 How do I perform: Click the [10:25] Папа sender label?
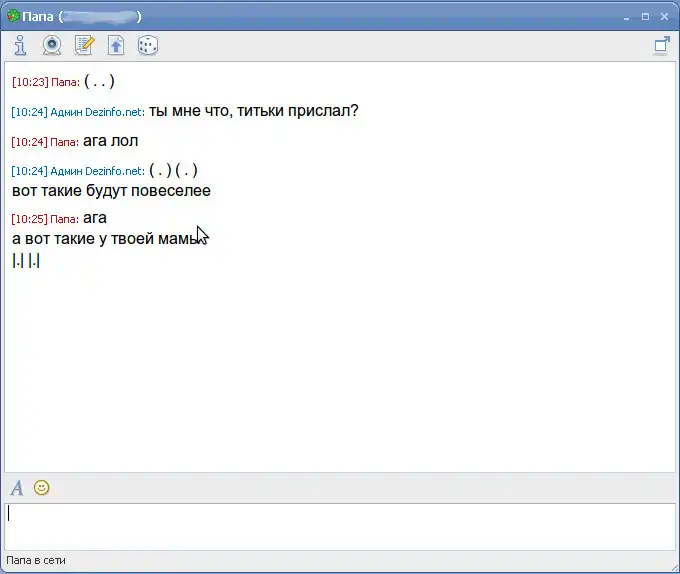[x=45, y=218]
